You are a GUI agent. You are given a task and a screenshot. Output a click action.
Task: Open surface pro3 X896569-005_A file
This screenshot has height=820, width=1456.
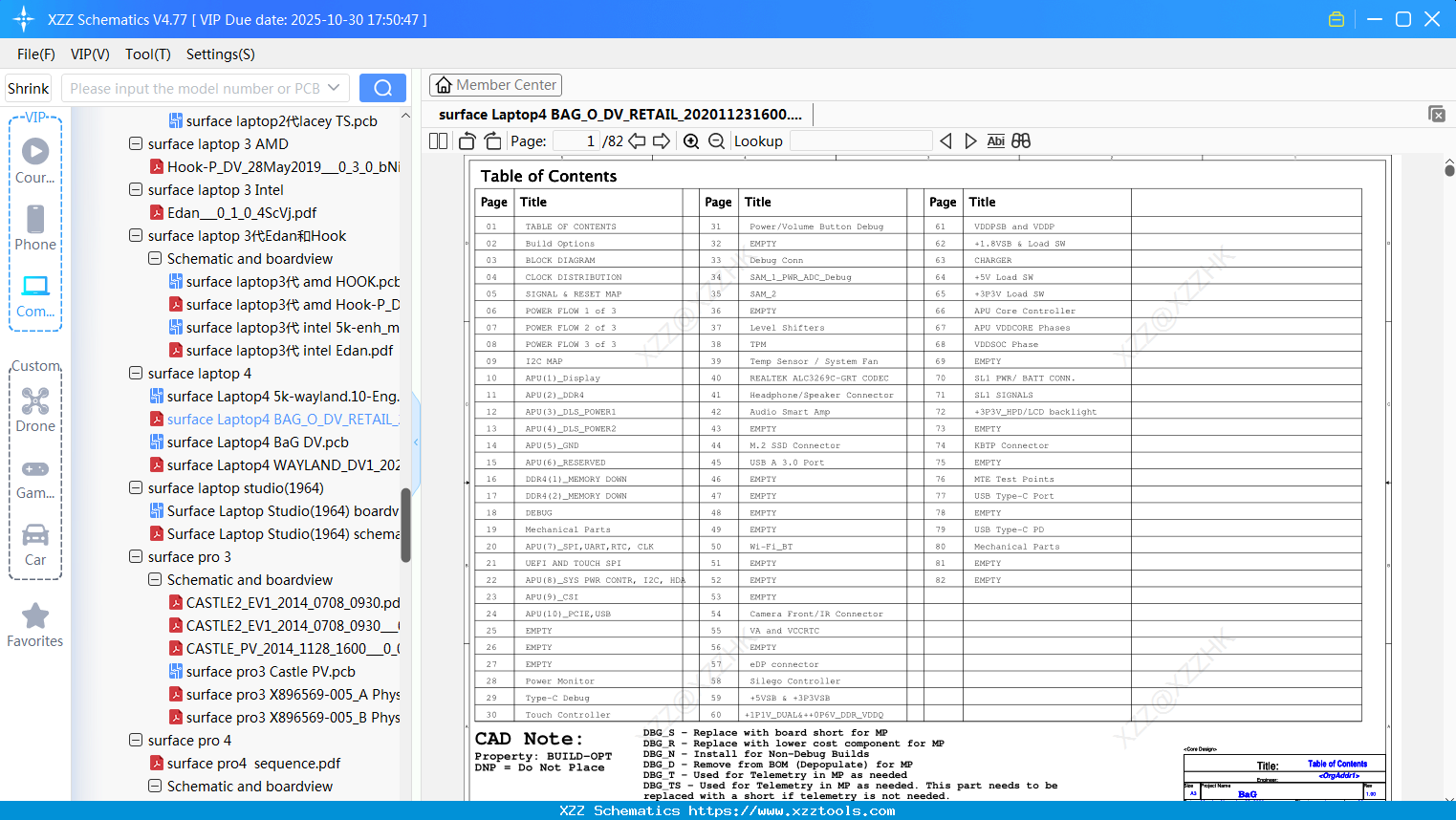[x=285, y=695]
